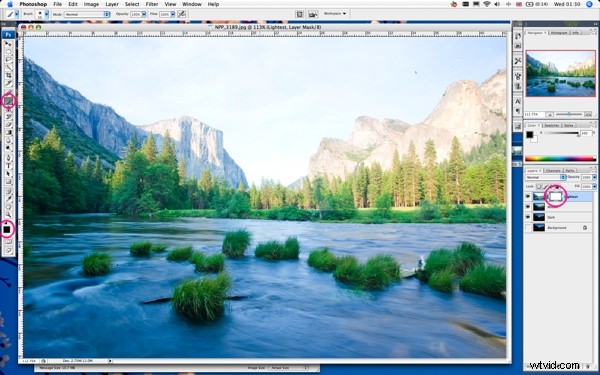Open the Layer menu
The image size is (600, 375).
pyautogui.click(x=112, y=4)
